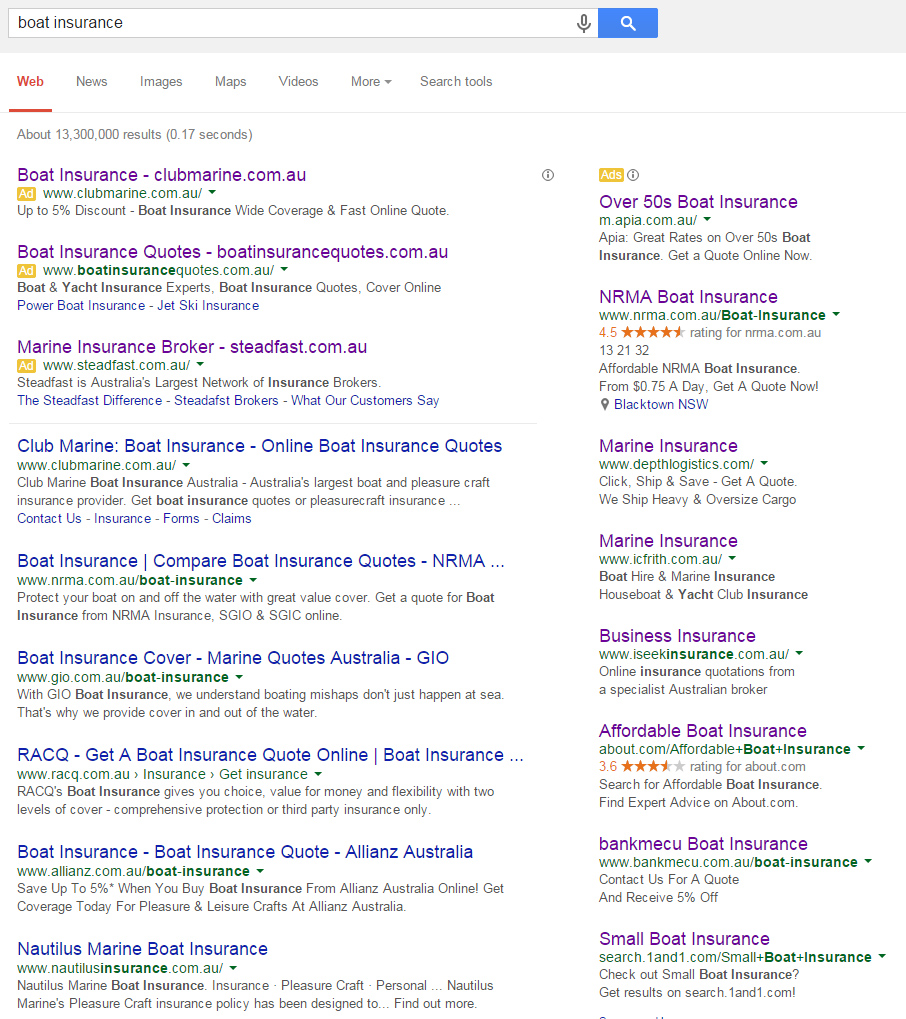
Task: Expand dropdown arrow beside racq.com.au Get insurance
Action: coord(318,774)
